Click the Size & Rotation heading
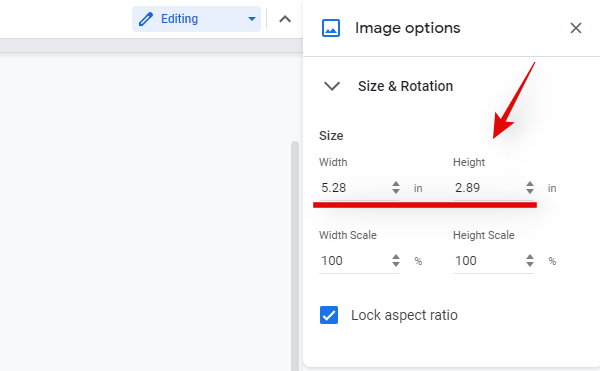The height and width of the screenshot is (371, 600). pos(405,86)
